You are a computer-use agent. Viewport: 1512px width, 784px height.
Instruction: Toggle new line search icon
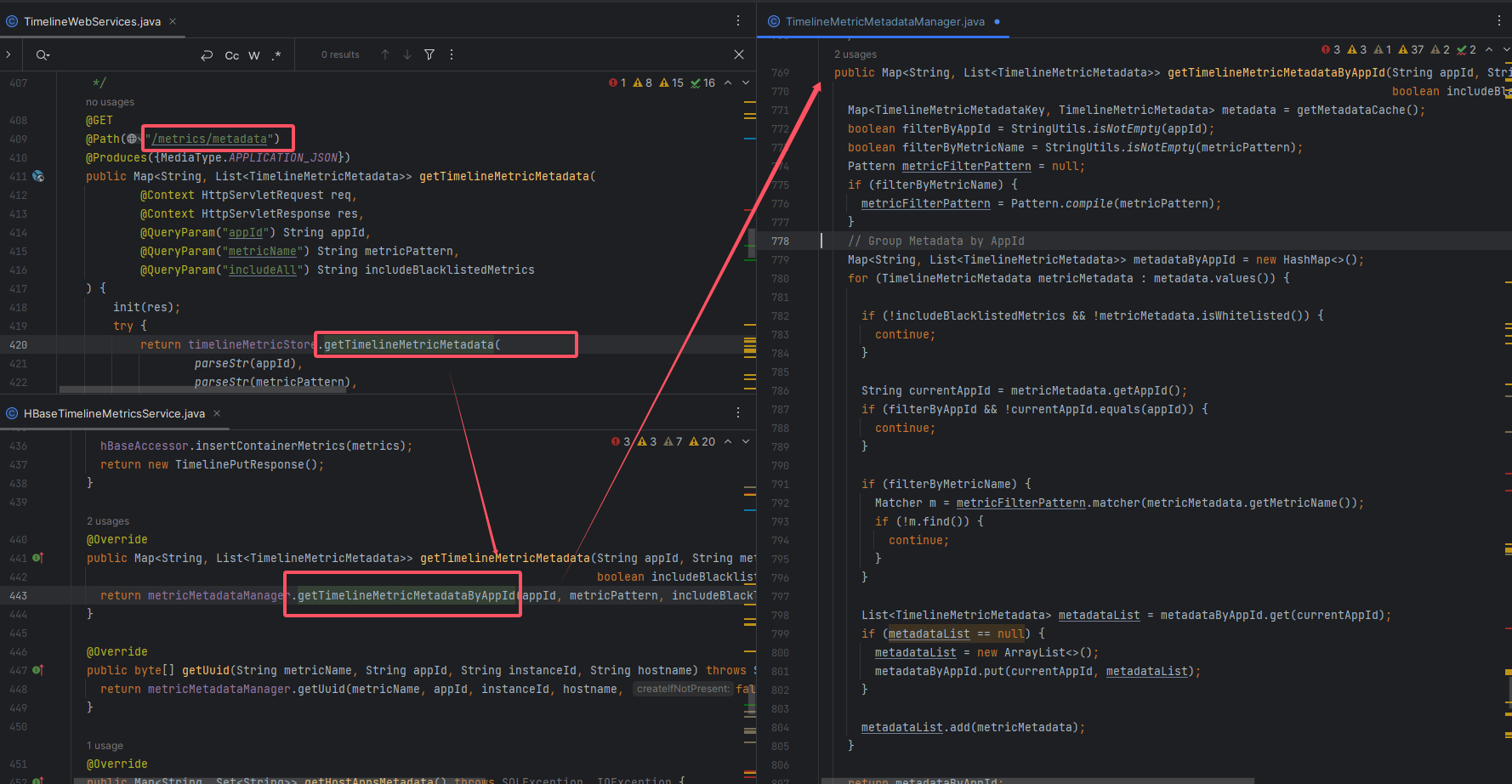click(x=207, y=55)
